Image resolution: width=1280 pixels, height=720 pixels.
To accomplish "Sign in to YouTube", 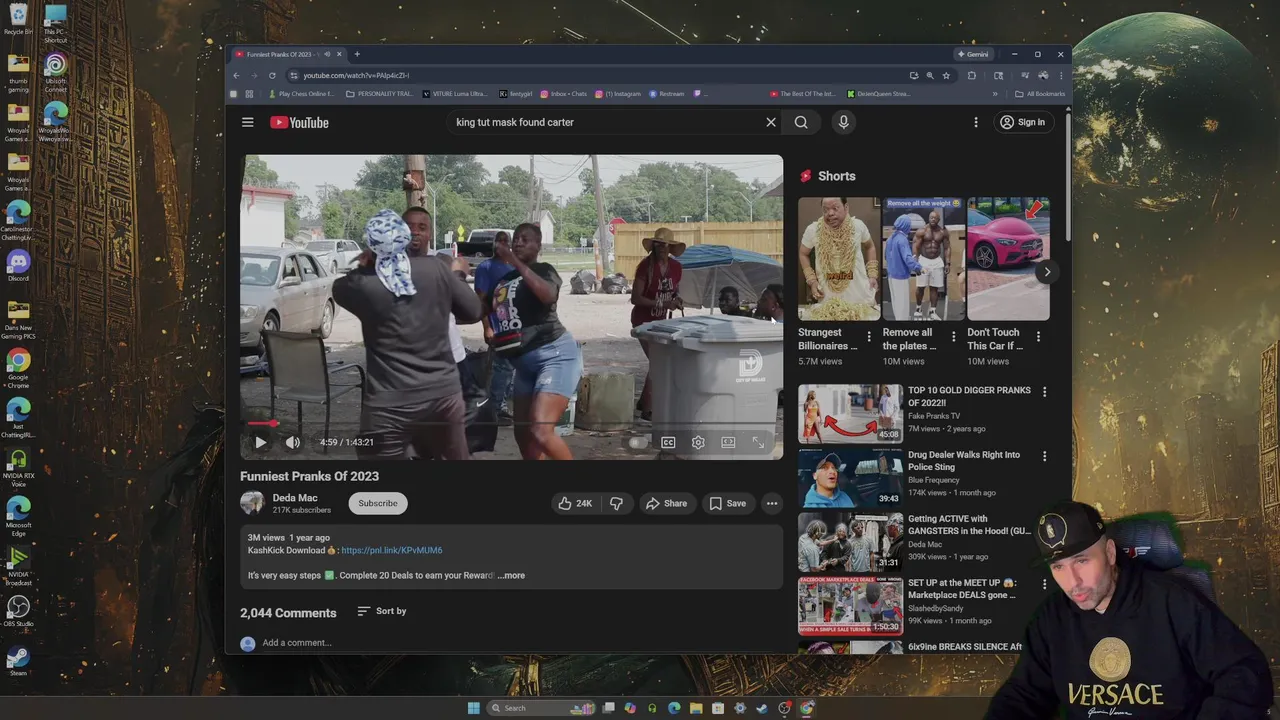I will (1022, 122).
